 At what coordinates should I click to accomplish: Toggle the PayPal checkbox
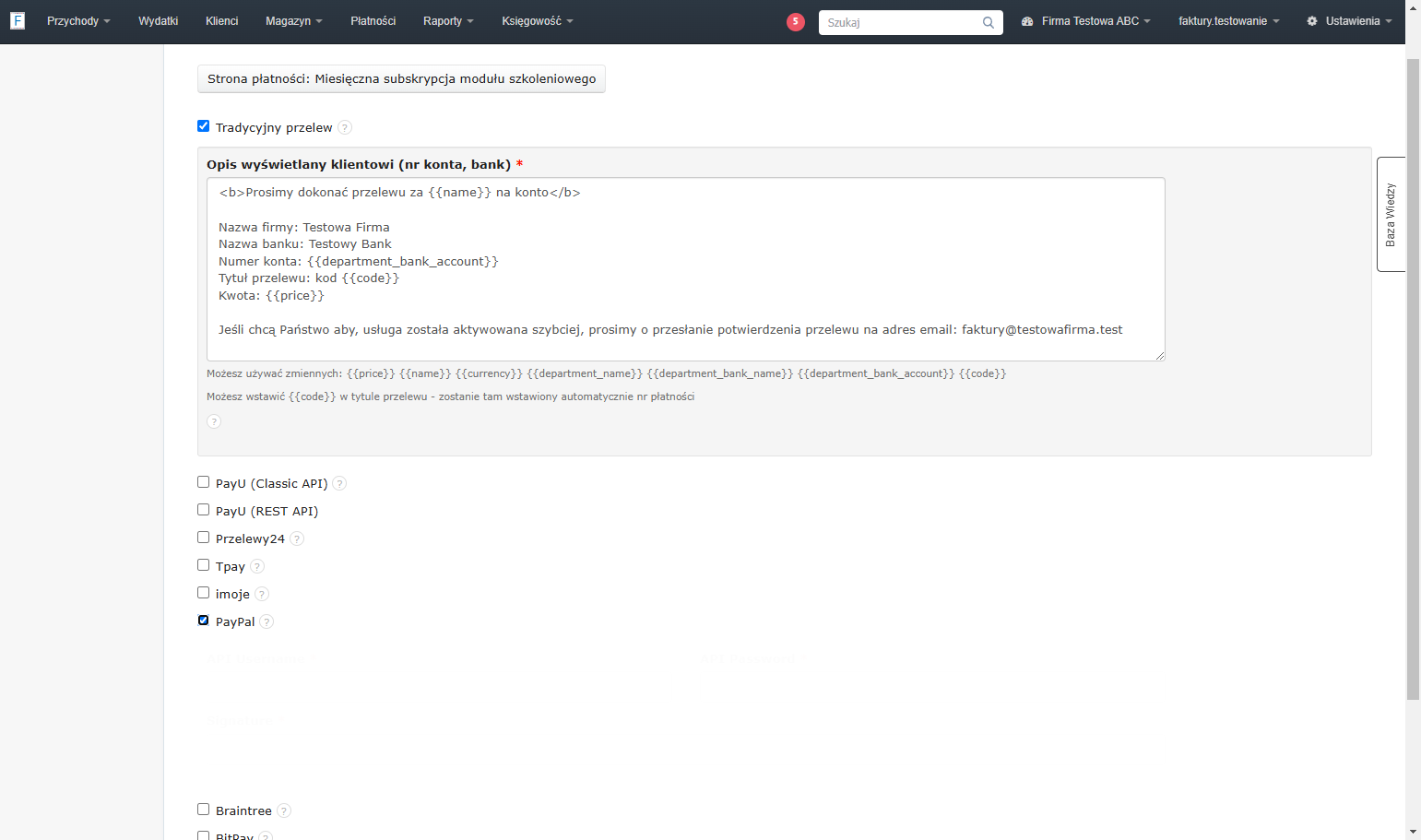pyautogui.click(x=204, y=621)
